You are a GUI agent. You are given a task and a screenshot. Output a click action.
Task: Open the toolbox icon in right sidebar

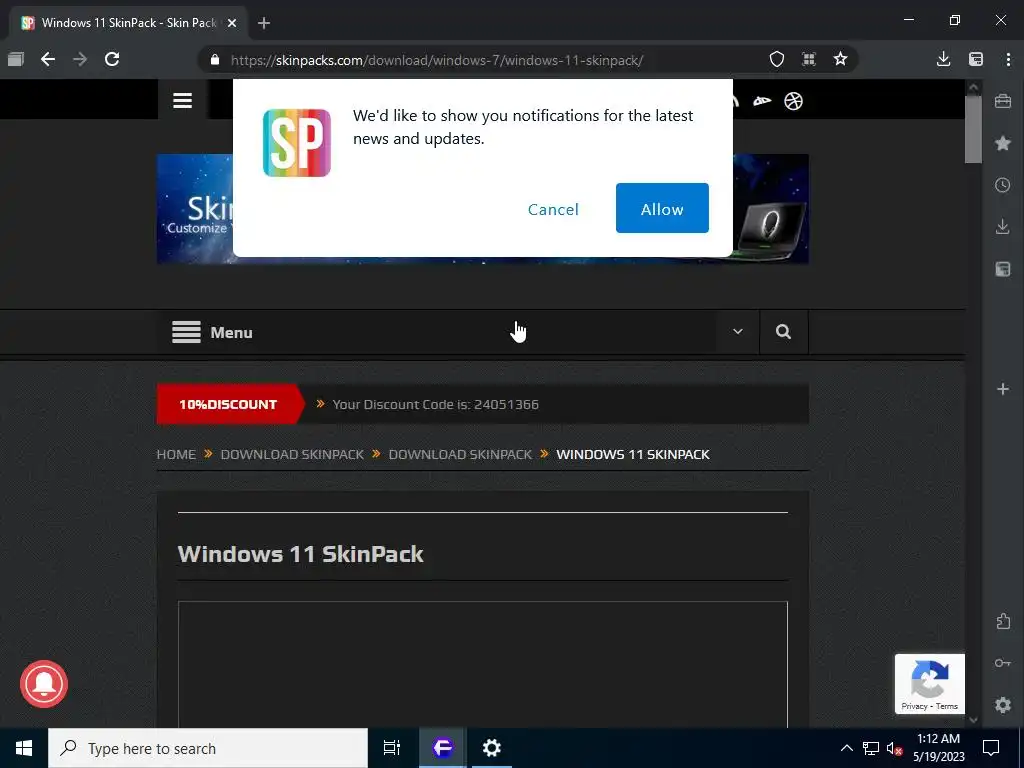[1003, 101]
